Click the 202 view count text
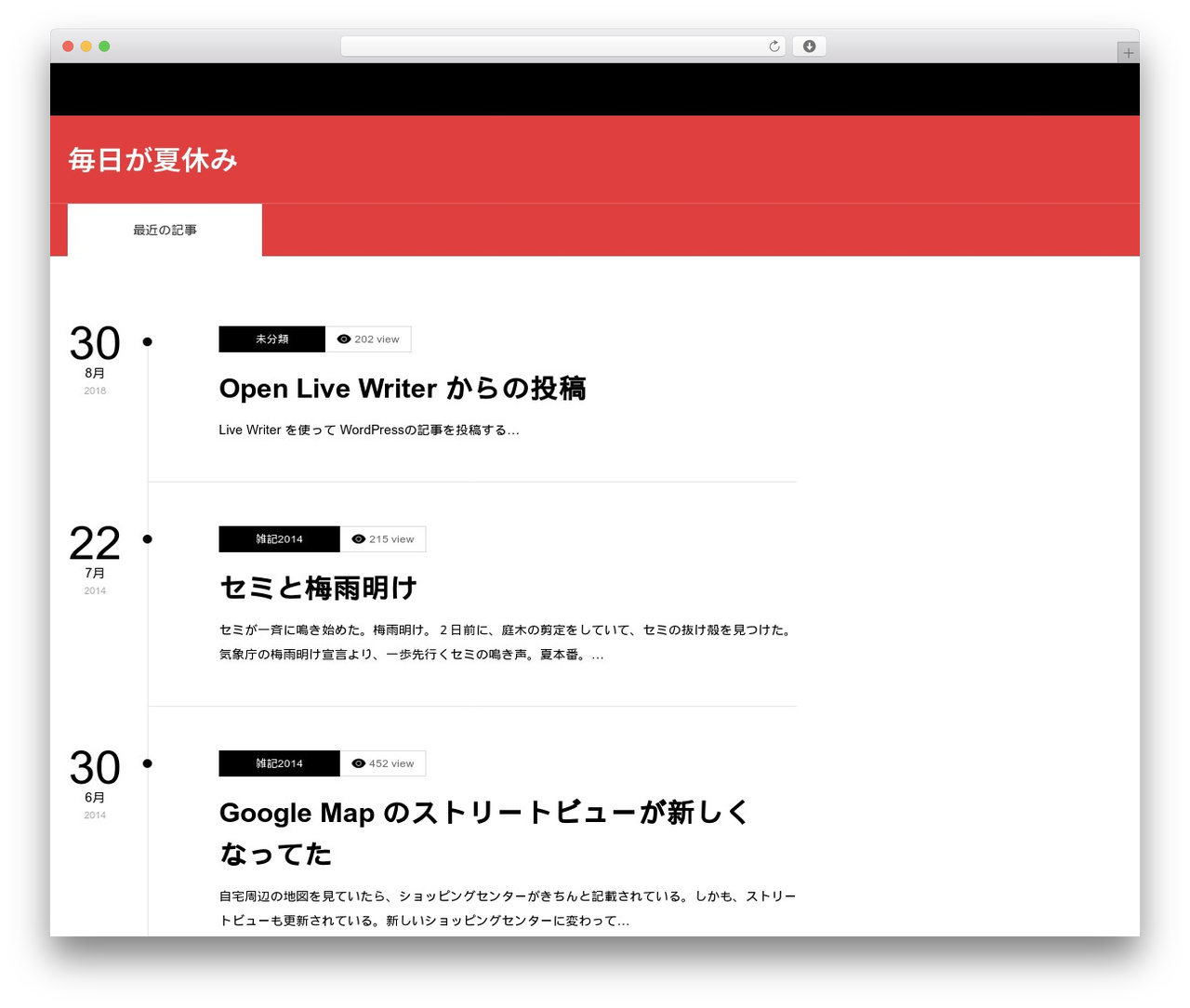The height and width of the screenshot is (1008, 1190). point(377,339)
